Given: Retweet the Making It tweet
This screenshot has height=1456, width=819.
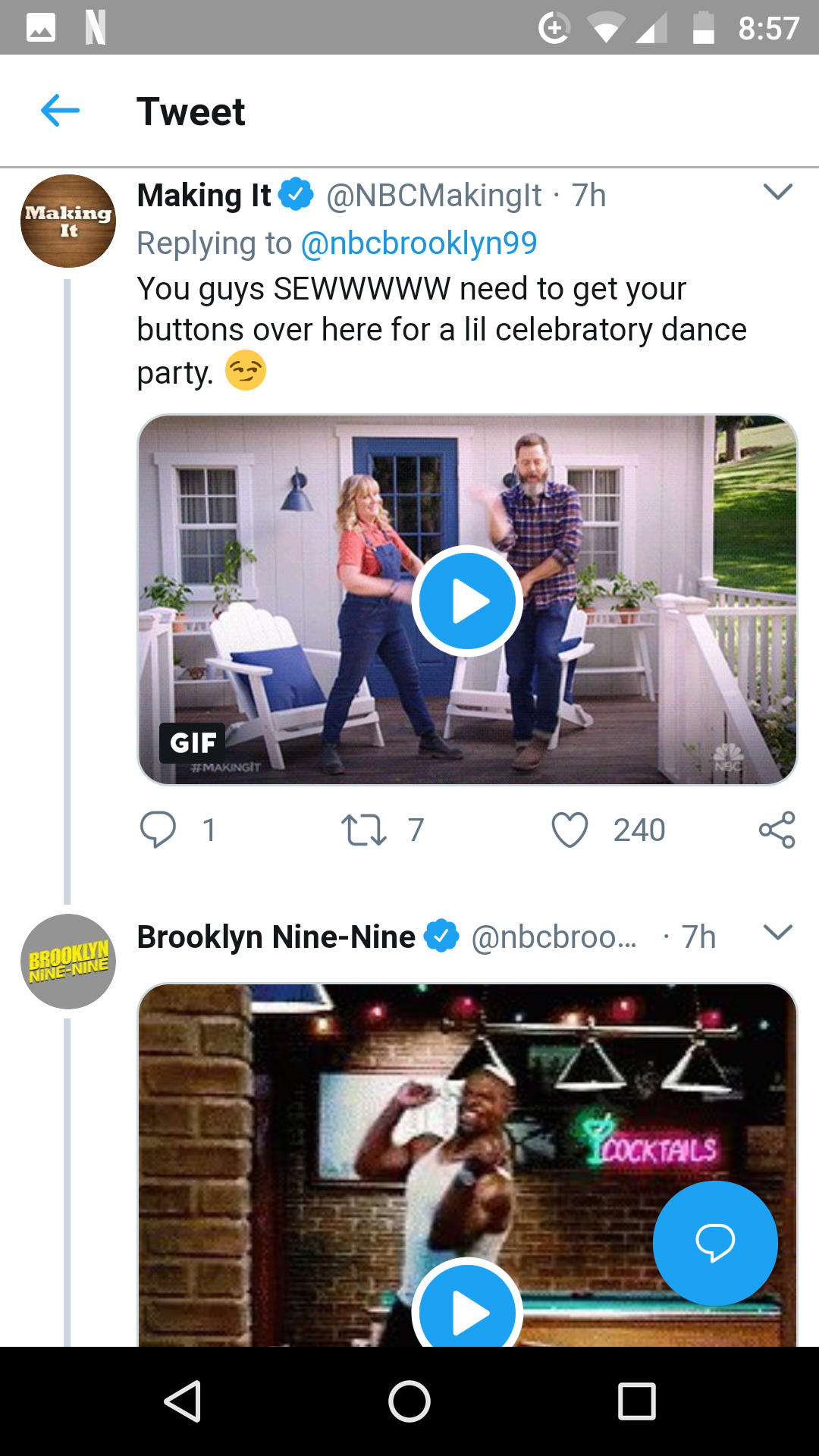Looking at the screenshot, I should (364, 830).
